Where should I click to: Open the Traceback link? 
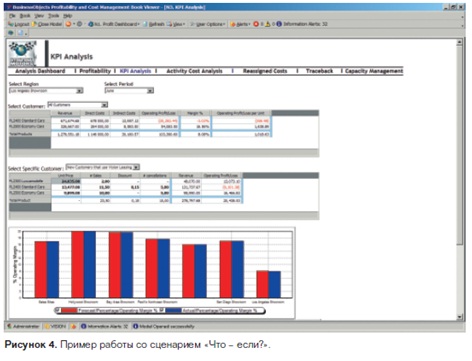tap(319, 71)
